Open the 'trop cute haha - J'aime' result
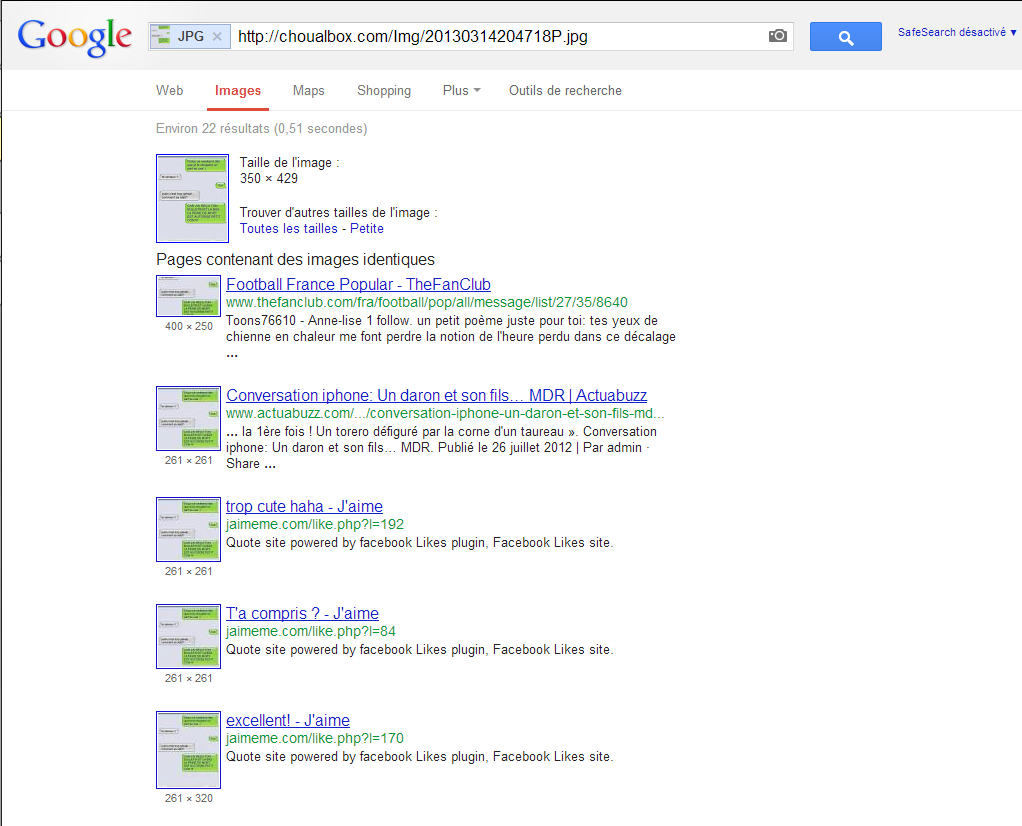Image resolution: width=1022 pixels, height=826 pixels. (x=304, y=506)
